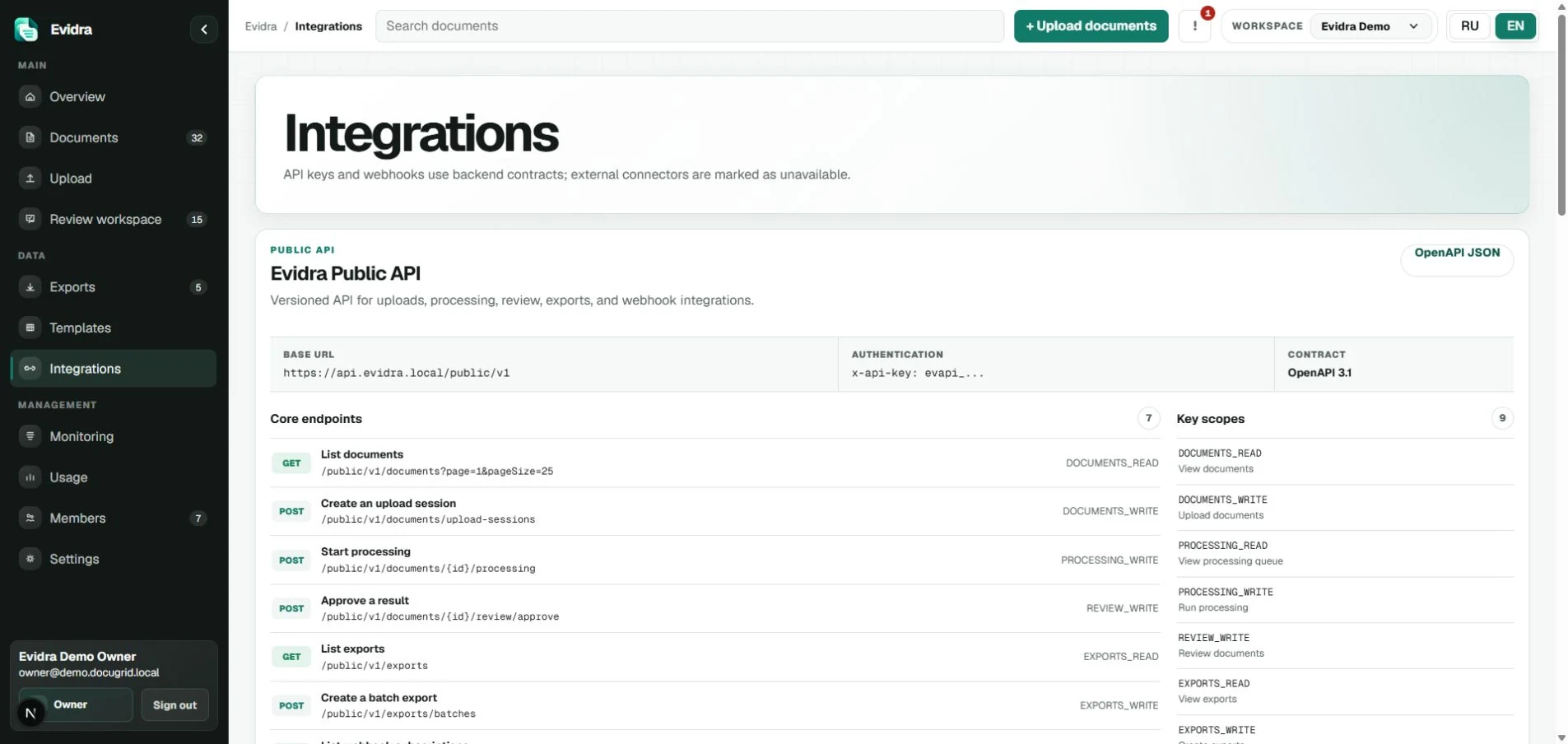Switch language to EN
The height and width of the screenshot is (744, 1568).
click(x=1514, y=26)
